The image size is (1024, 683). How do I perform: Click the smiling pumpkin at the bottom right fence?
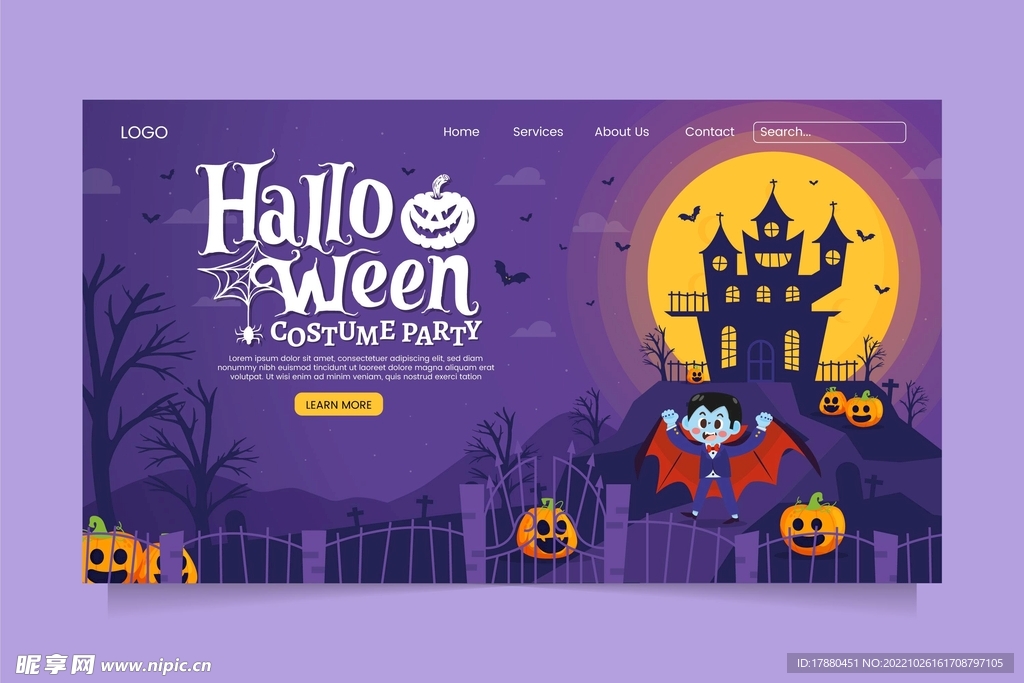(812, 524)
